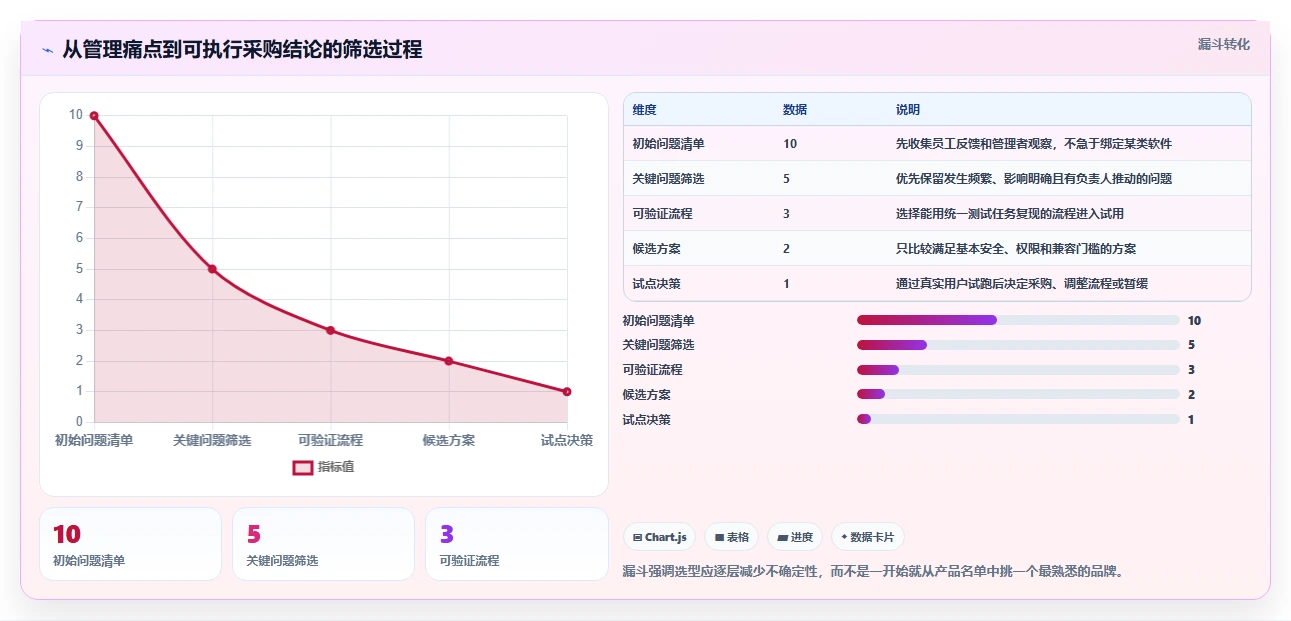Image resolution: width=1291 pixels, height=621 pixels.
Task: Click the chart data point at value 10
Action: click(x=94, y=116)
